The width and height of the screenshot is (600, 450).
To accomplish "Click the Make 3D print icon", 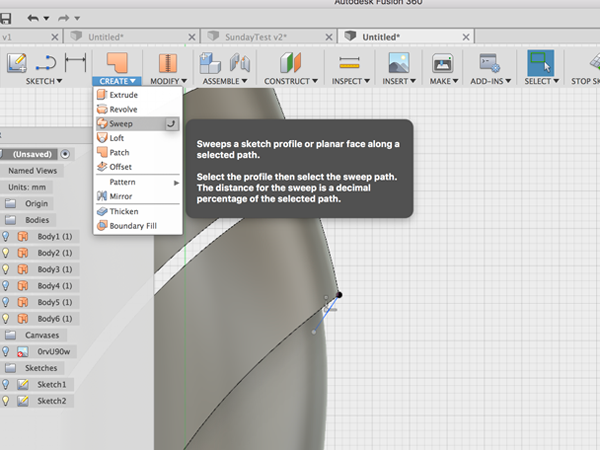I will [x=443, y=62].
